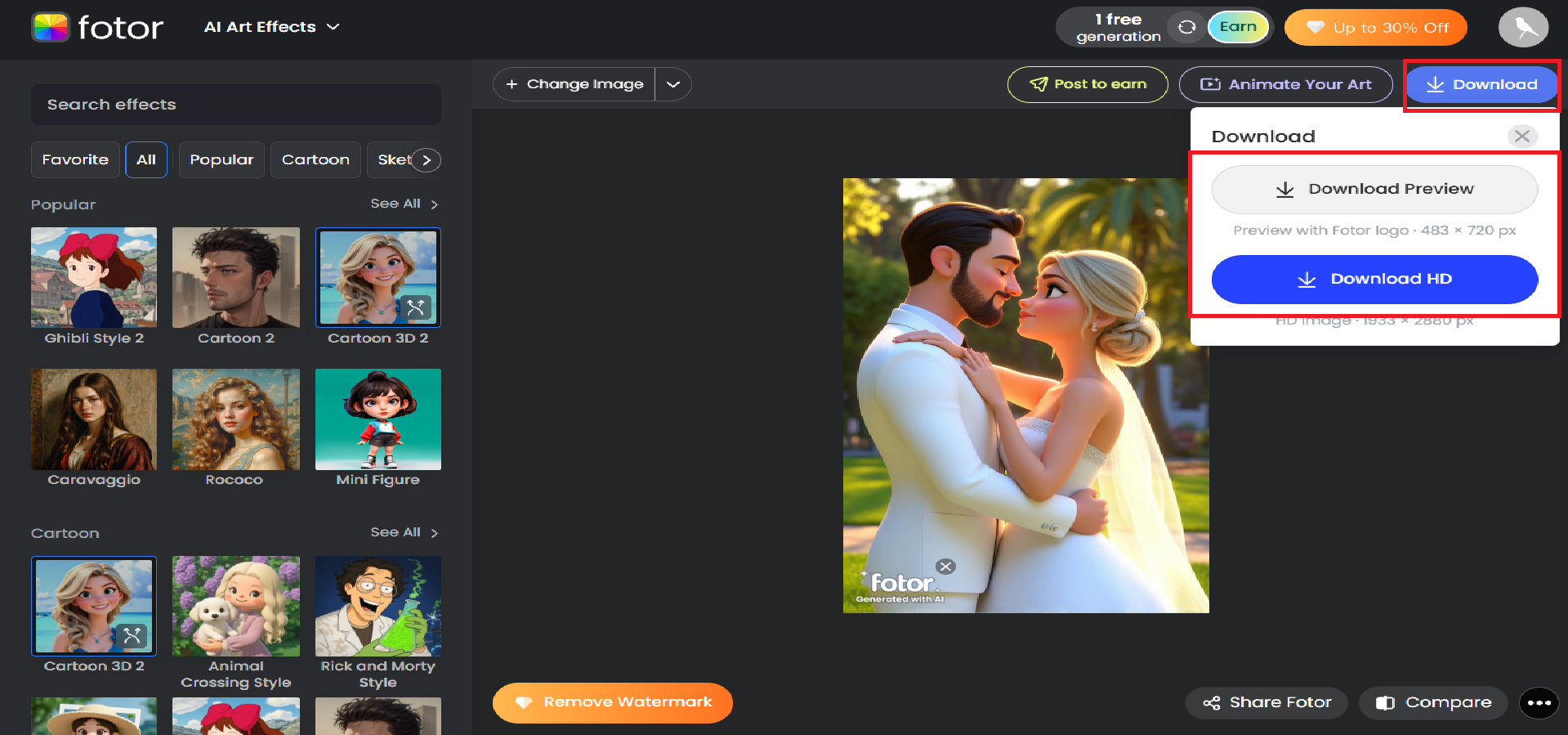Select Cartoon 3D 2 in Popular section
The image size is (1568, 735).
[x=378, y=286]
